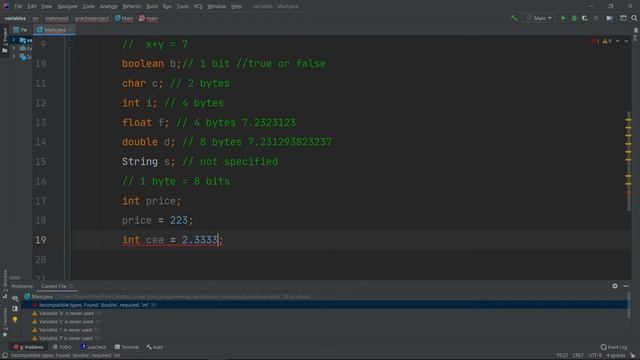Open the File menu

click(x=18, y=7)
